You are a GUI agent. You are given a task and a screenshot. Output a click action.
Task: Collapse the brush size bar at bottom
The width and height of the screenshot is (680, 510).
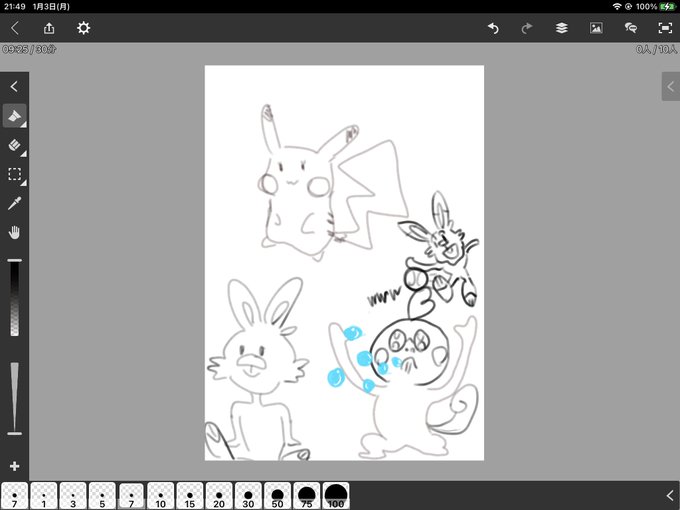(x=670, y=495)
